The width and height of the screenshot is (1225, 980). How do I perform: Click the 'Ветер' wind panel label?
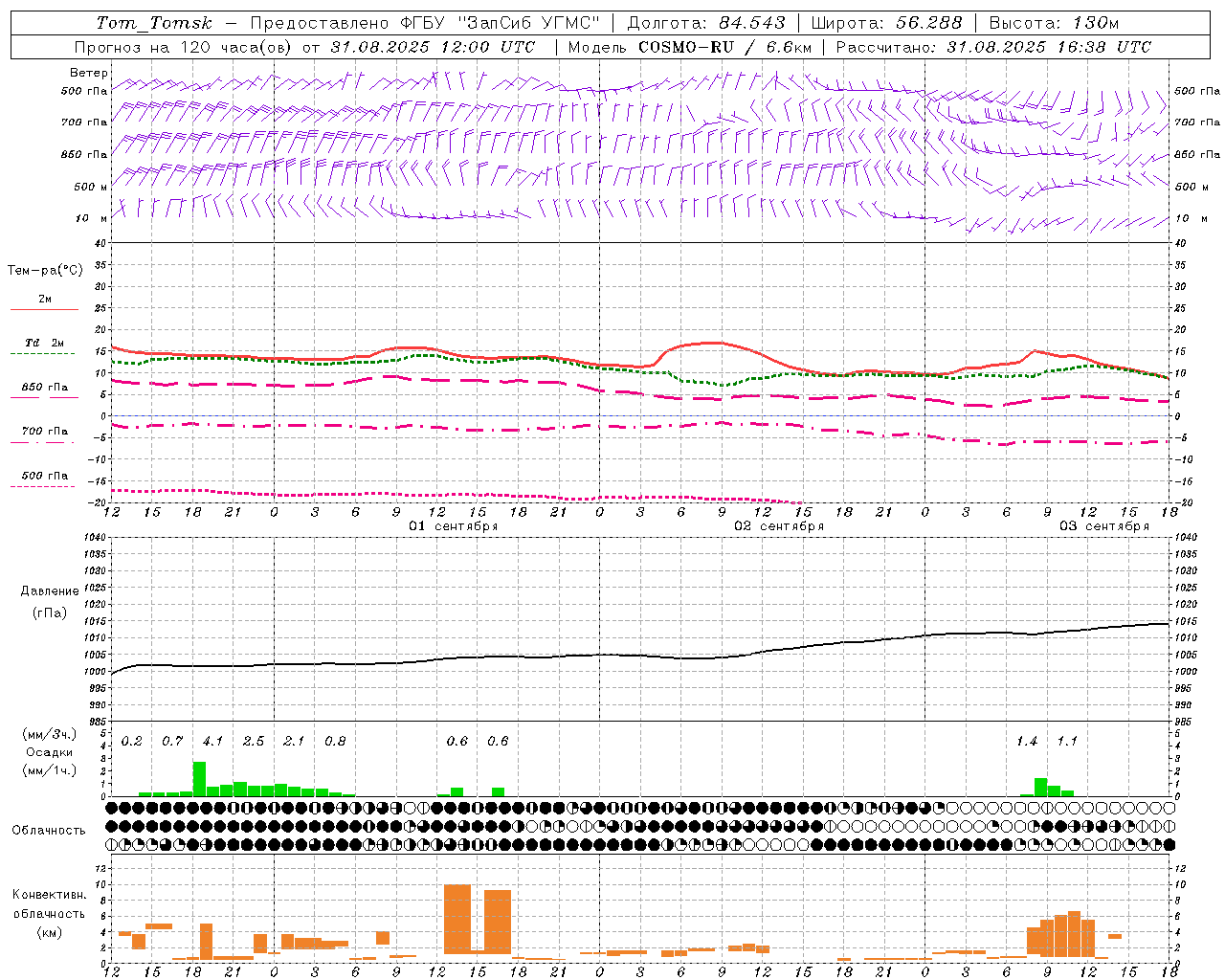point(89,73)
